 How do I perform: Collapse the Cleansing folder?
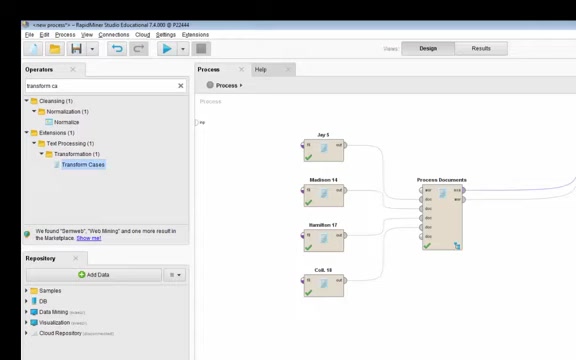(x=26, y=101)
